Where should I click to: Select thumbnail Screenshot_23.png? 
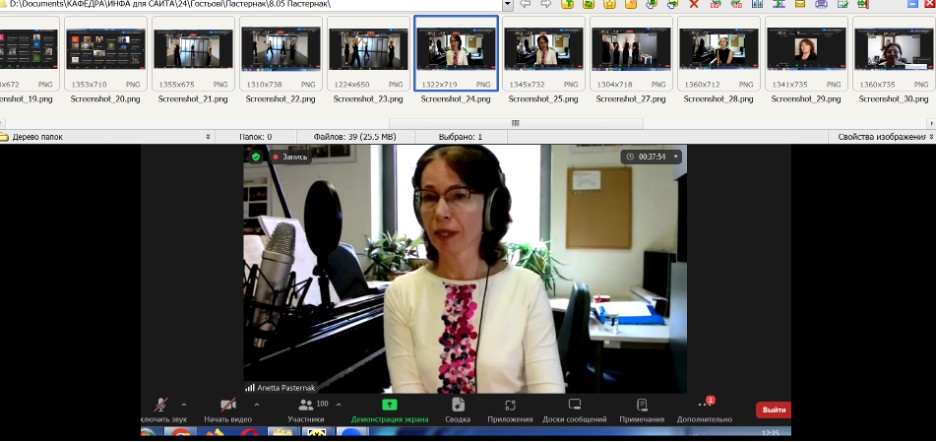[368, 54]
